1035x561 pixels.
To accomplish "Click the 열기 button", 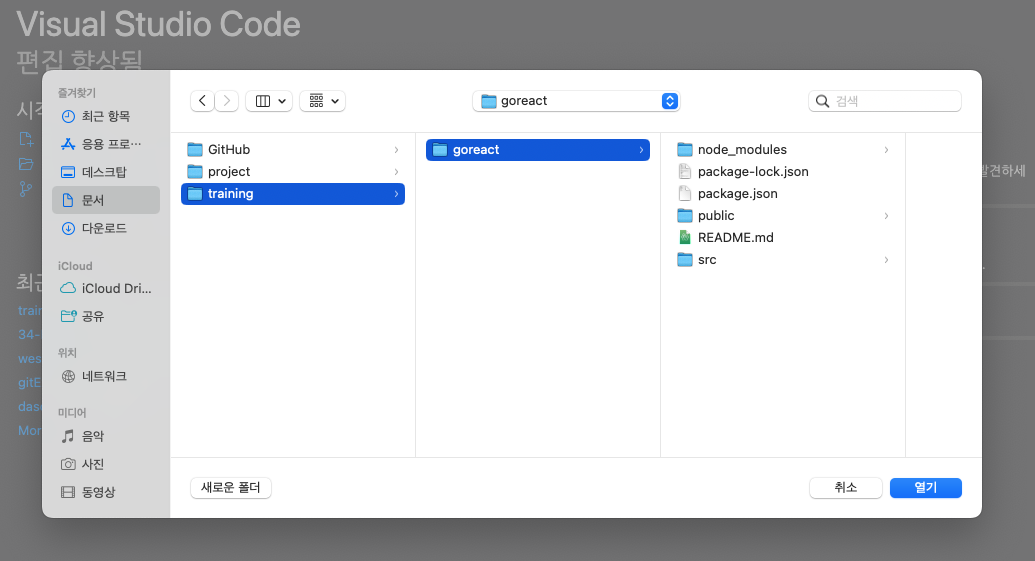I will (925, 488).
